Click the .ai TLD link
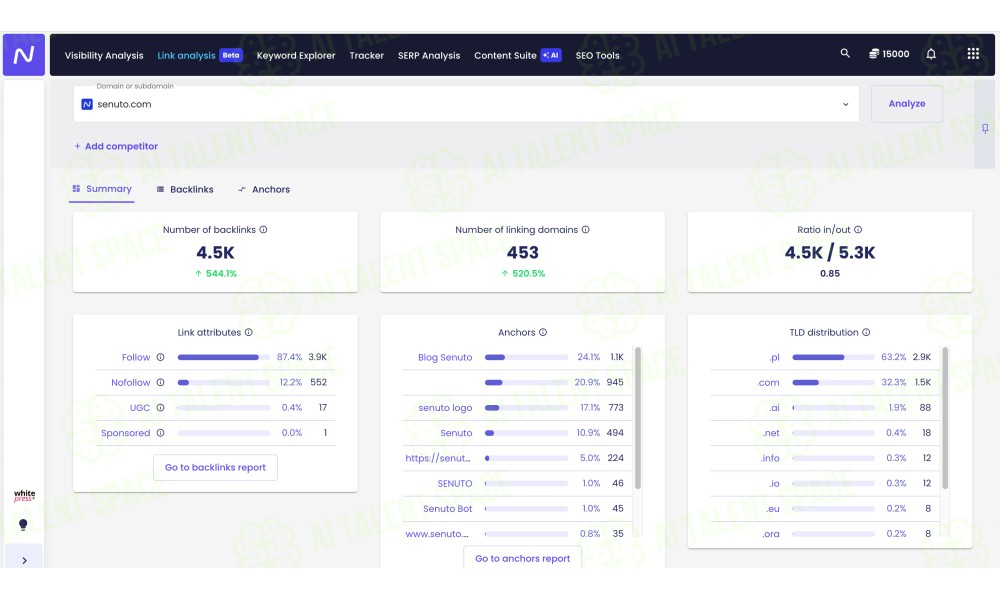Image resolution: width=1000 pixels, height=600 pixels. 774,408
